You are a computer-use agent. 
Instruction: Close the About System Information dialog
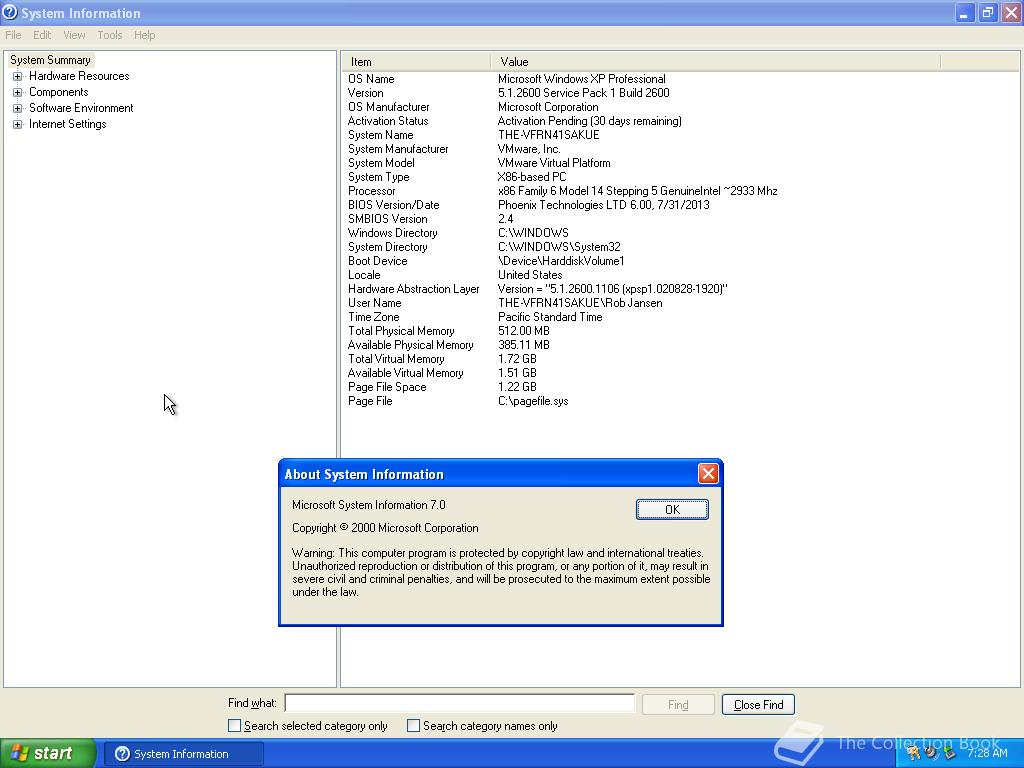(708, 473)
